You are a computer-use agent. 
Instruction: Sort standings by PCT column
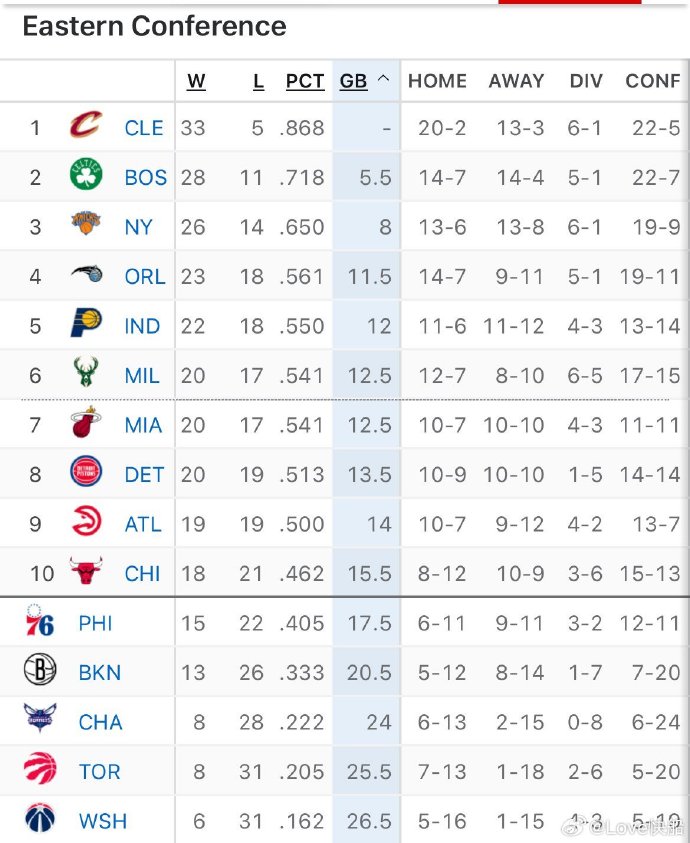click(304, 82)
